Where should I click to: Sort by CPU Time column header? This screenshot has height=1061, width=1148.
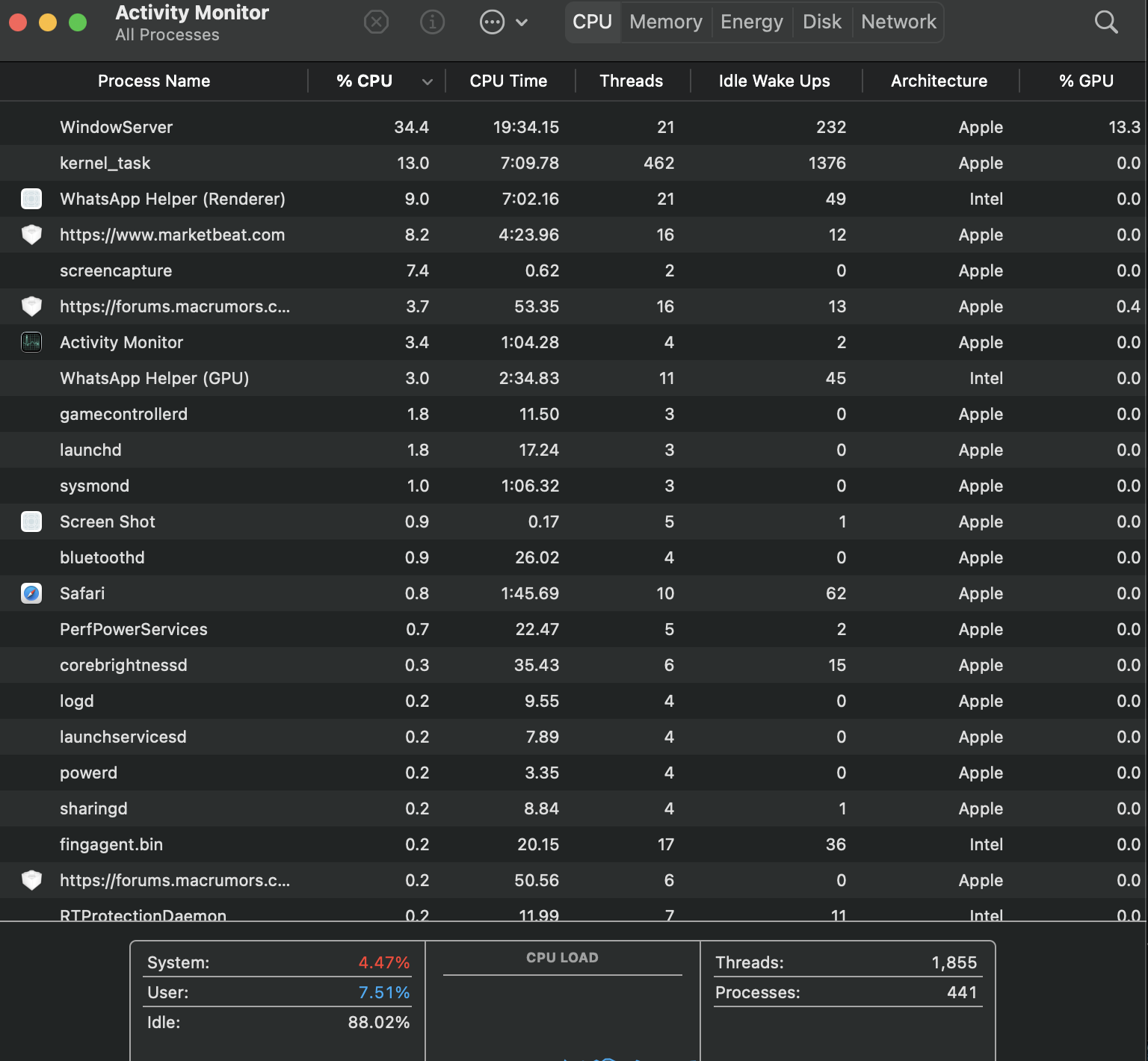(508, 81)
